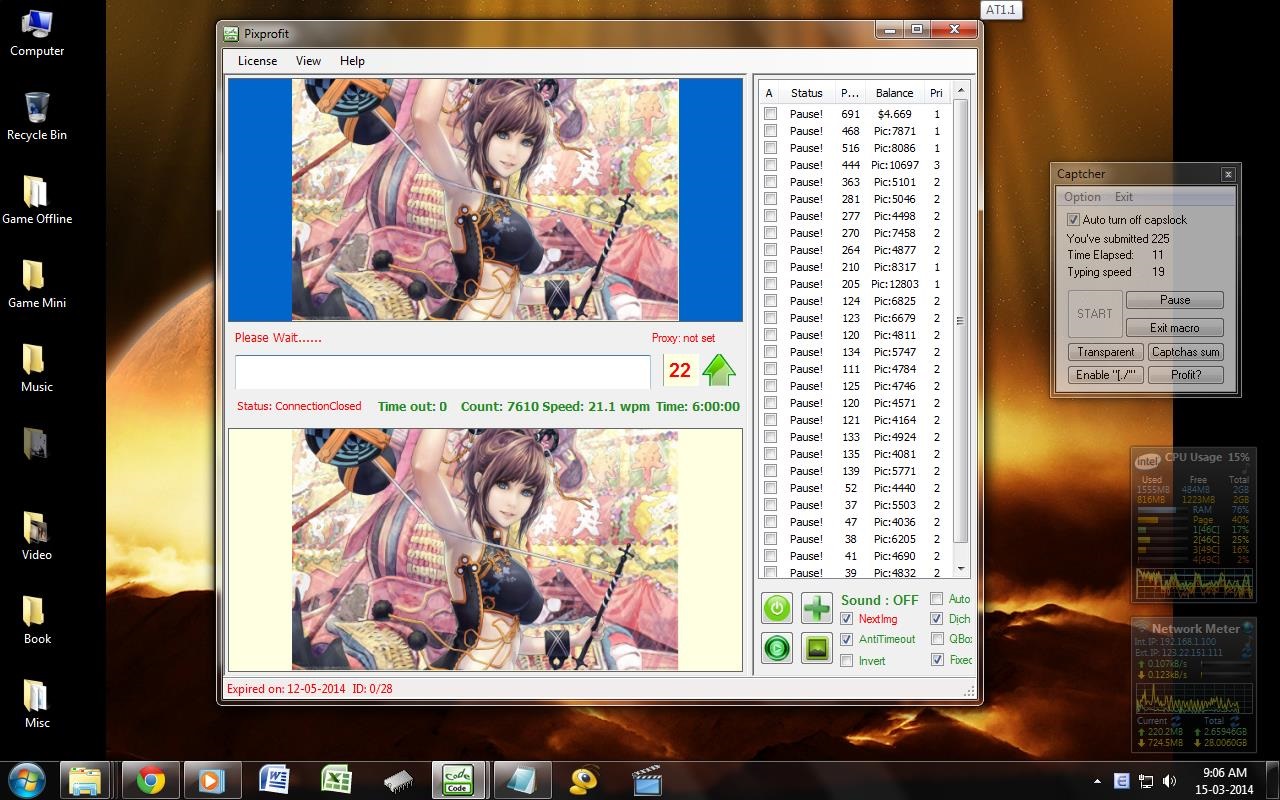Open Microsoft Excel from the taskbar
Screen dimensions: 1280x800
click(x=336, y=780)
